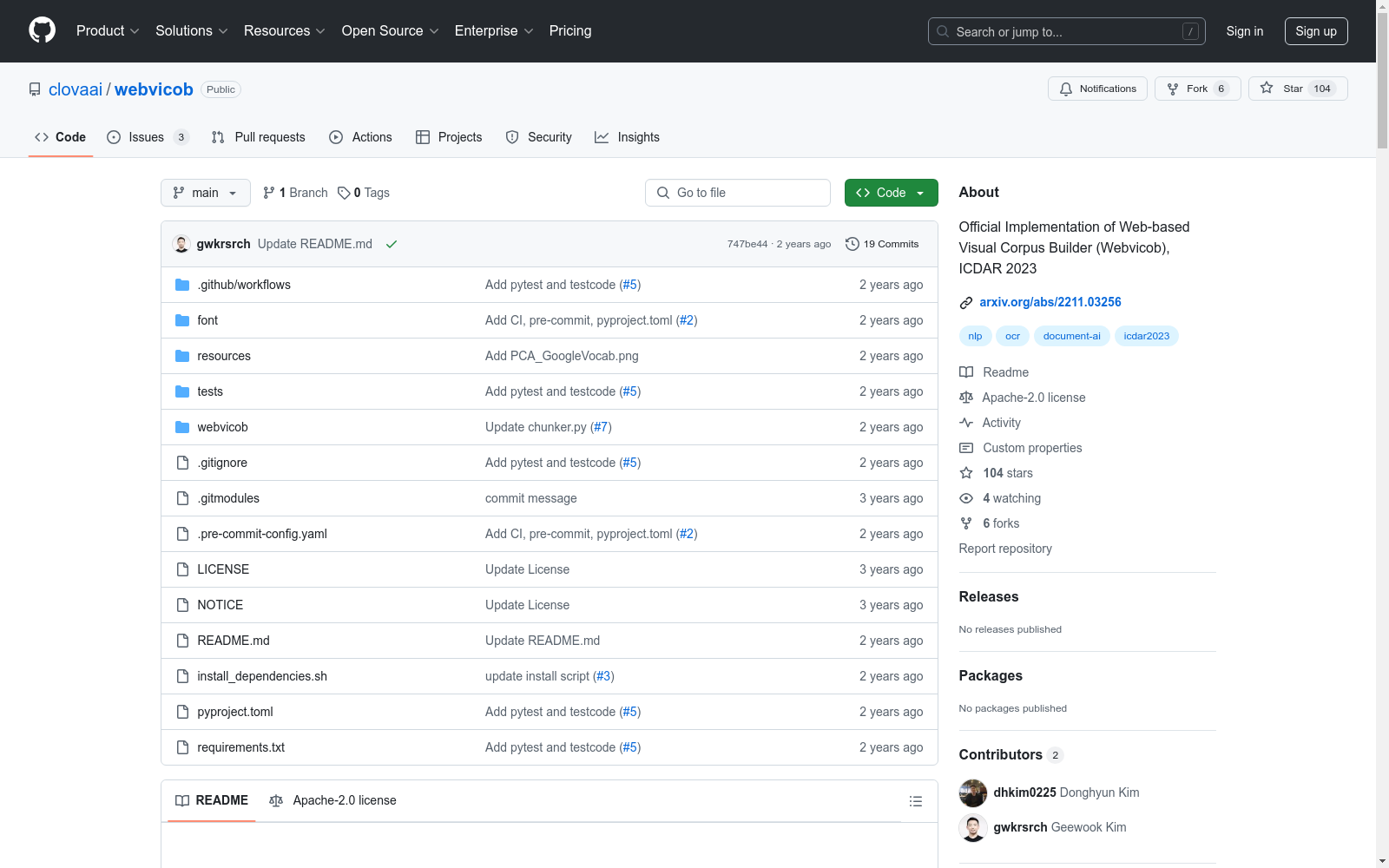
Task: Click the LICENSE file icon
Action: click(x=182, y=569)
